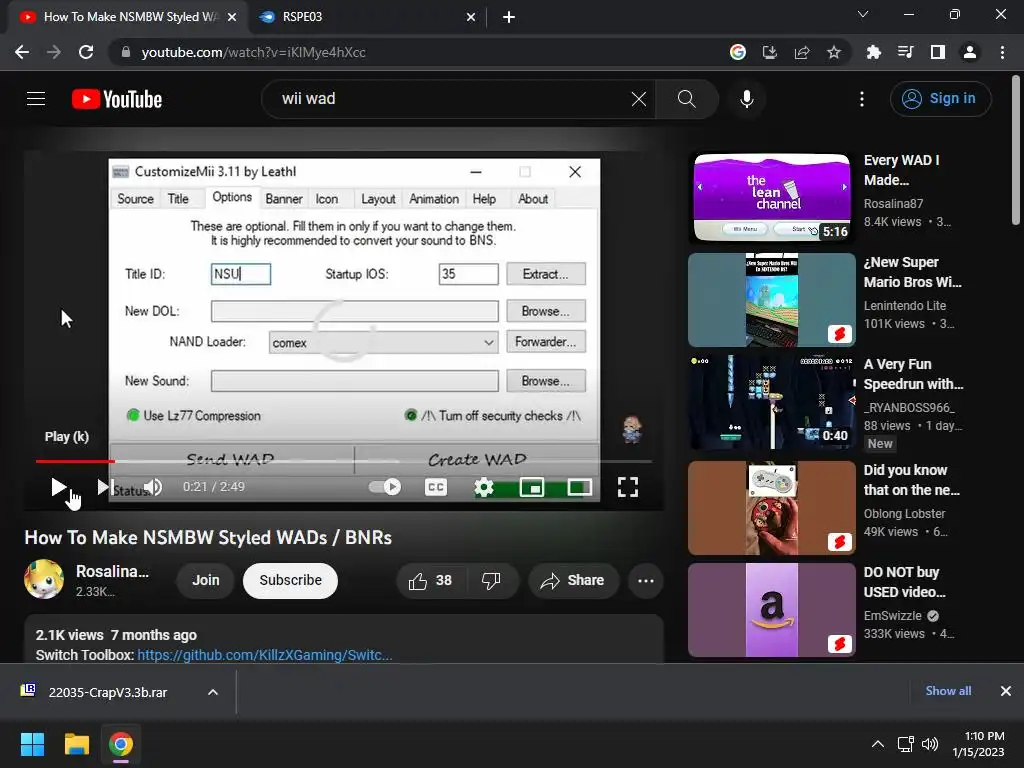Toggle browser side panel
The image size is (1024, 768).
click(x=938, y=52)
